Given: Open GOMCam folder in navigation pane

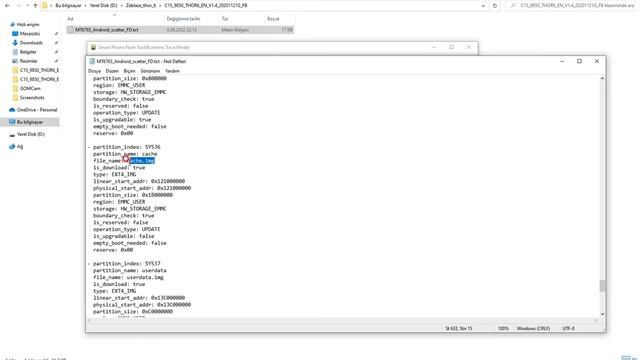Looking at the screenshot, I should click(30, 88).
